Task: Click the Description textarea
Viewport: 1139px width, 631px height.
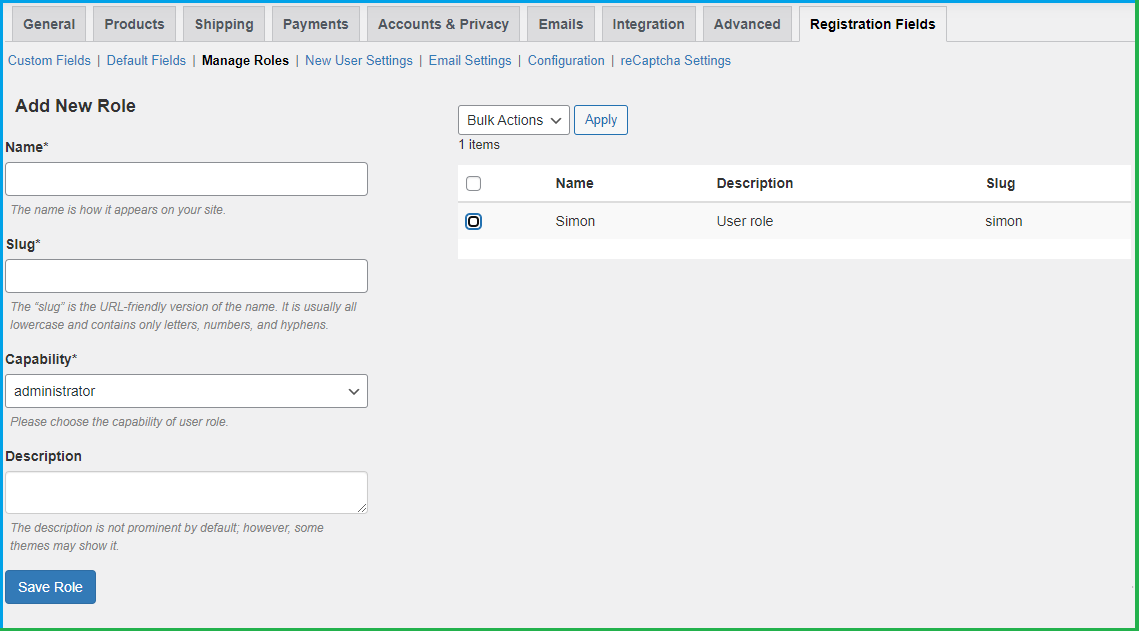Action: (186, 492)
